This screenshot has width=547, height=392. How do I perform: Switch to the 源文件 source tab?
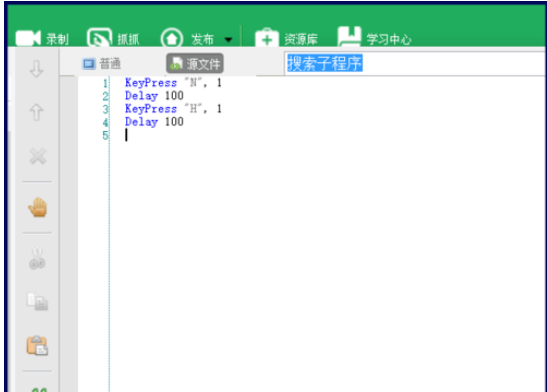195,63
